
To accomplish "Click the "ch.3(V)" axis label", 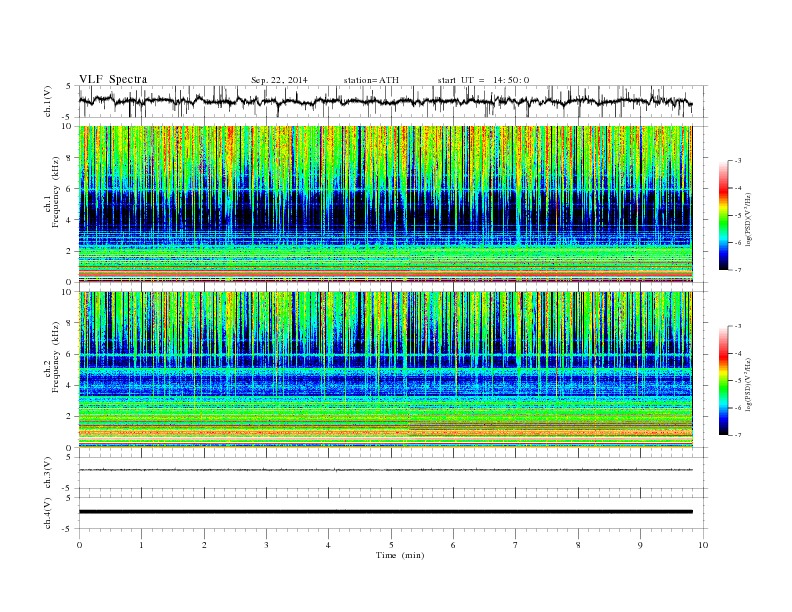I will tap(47, 473).
